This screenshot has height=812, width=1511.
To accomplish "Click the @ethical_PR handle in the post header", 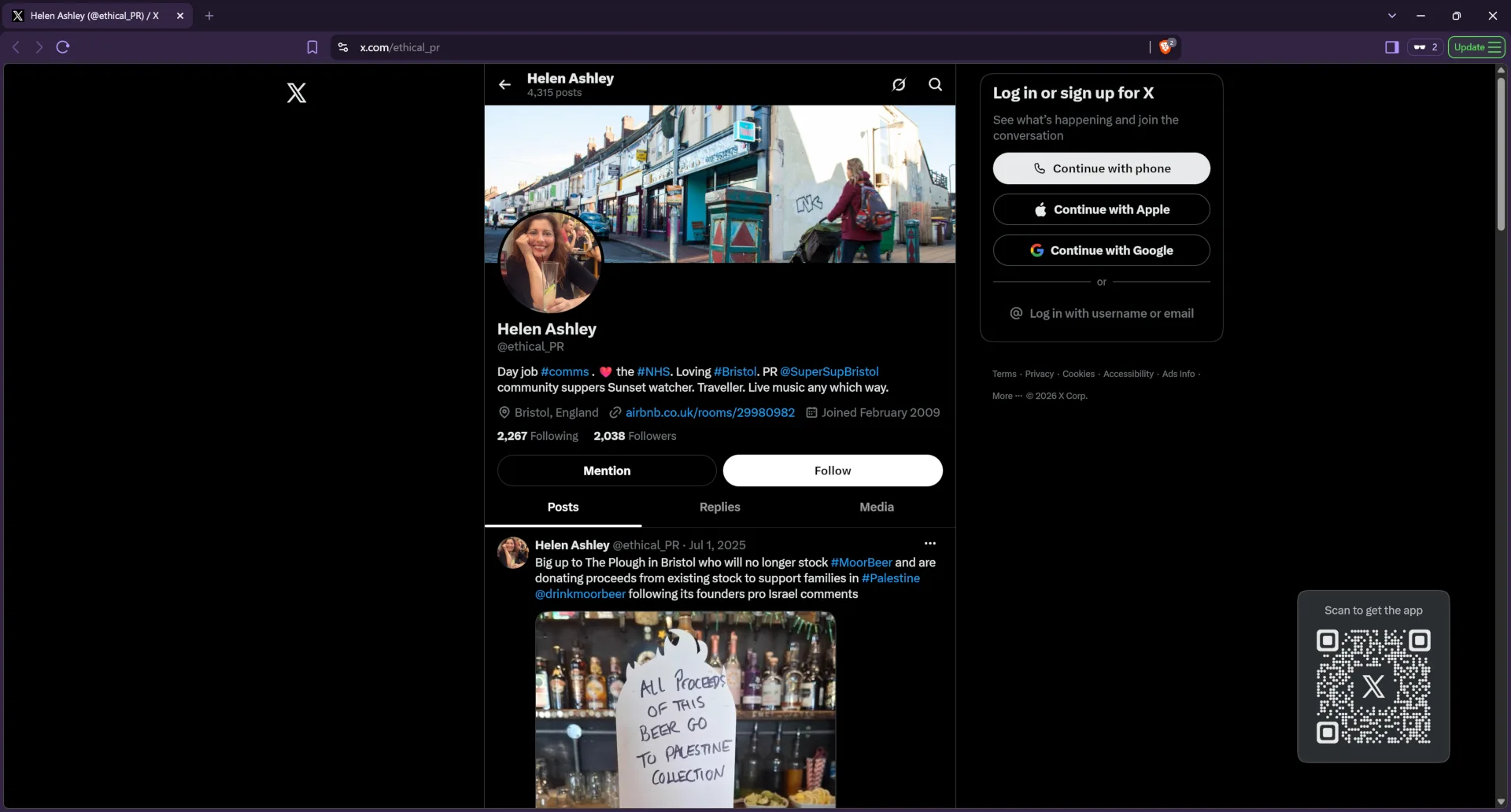I will click(645, 544).
